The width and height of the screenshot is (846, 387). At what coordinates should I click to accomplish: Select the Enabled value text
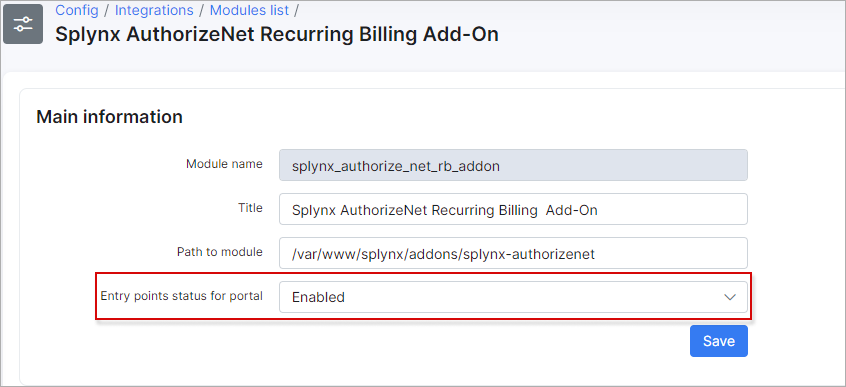pos(318,297)
